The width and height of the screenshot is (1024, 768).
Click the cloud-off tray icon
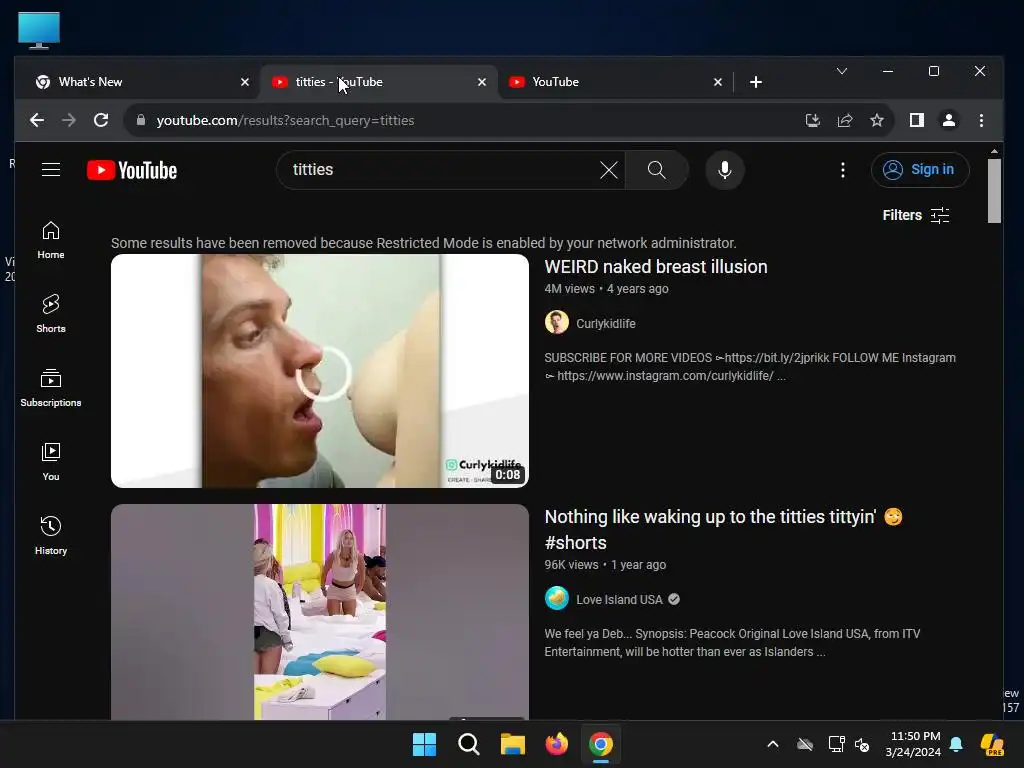pyautogui.click(x=805, y=744)
